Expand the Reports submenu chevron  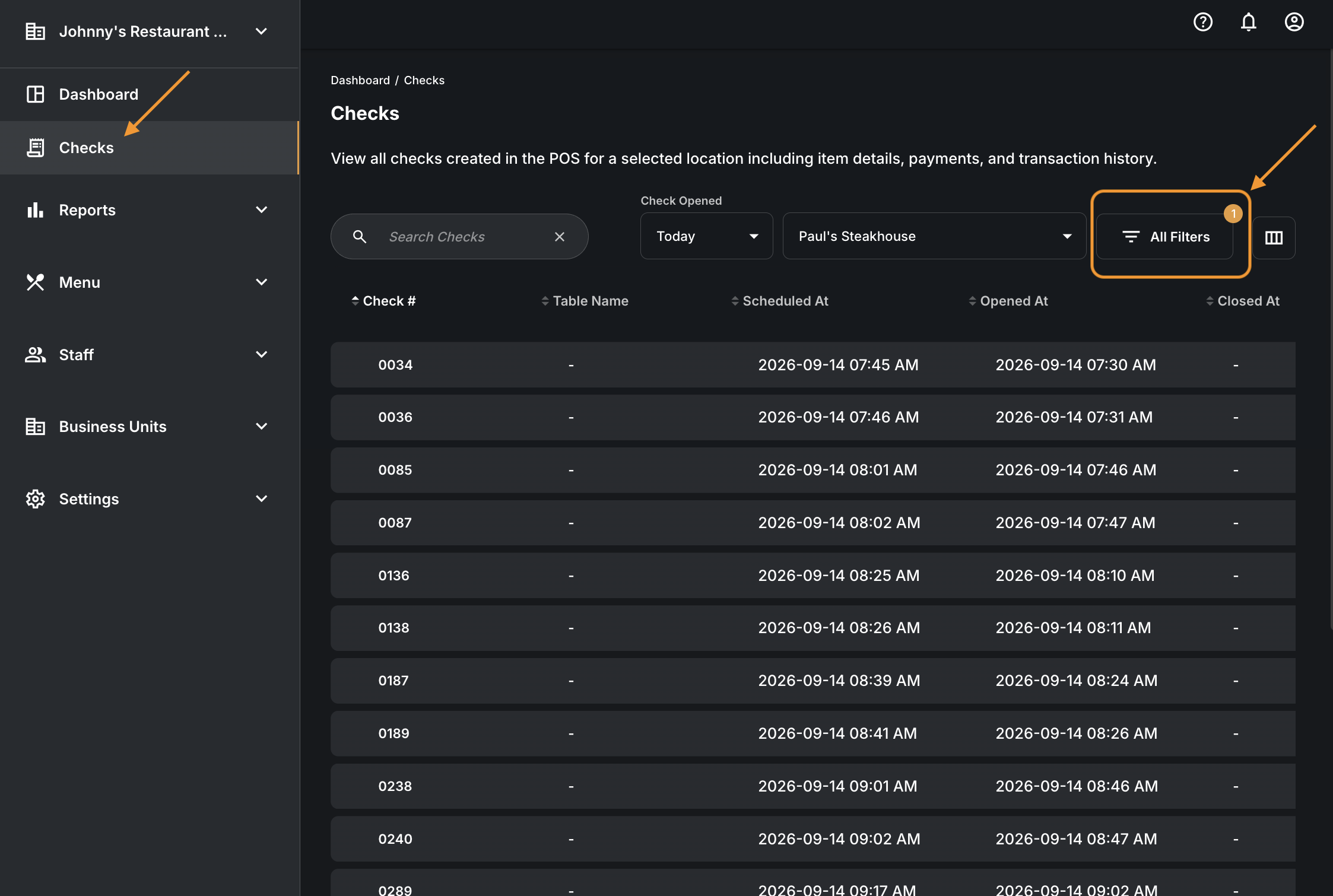pyautogui.click(x=261, y=210)
